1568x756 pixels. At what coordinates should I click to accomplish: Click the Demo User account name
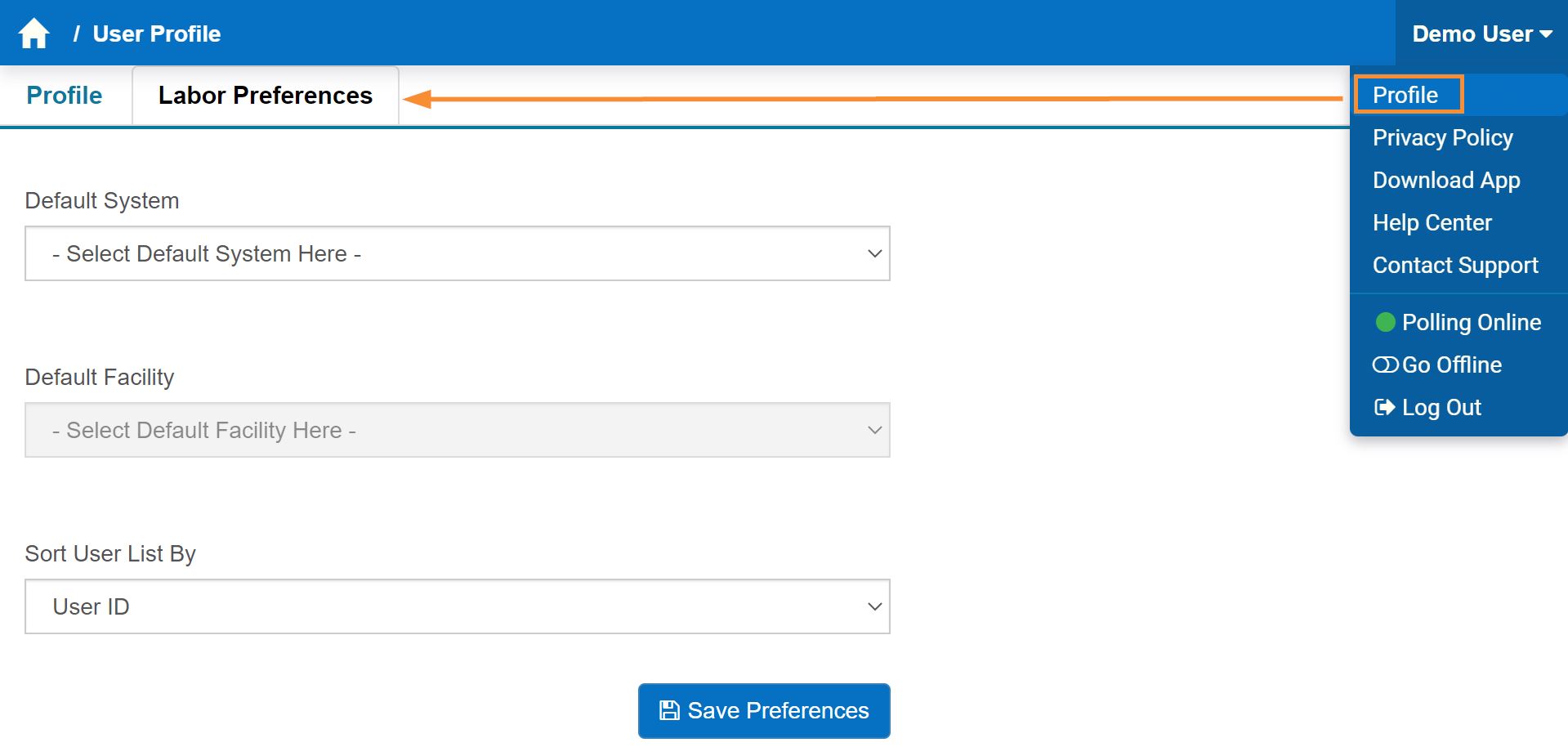click(x=1472, y=34)
